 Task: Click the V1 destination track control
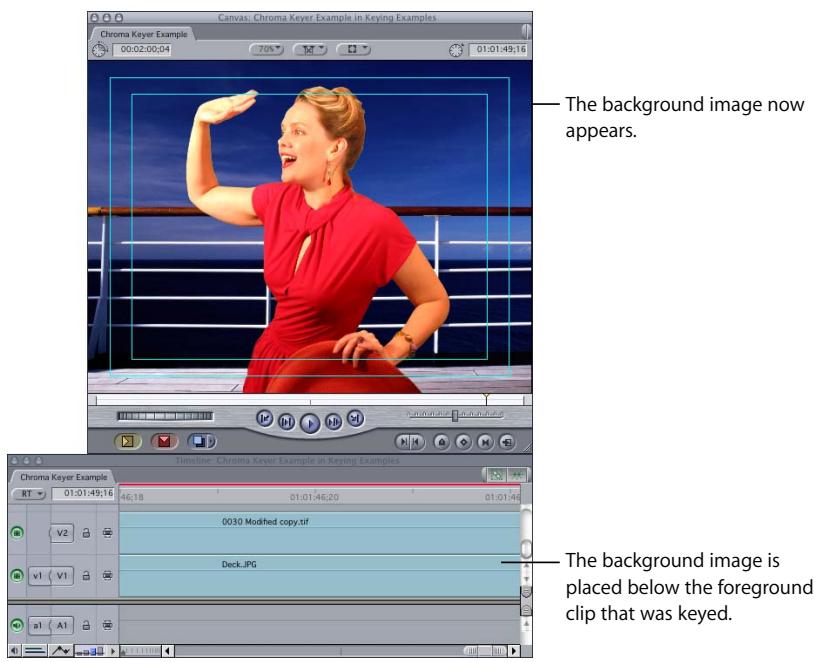[62, 575]
